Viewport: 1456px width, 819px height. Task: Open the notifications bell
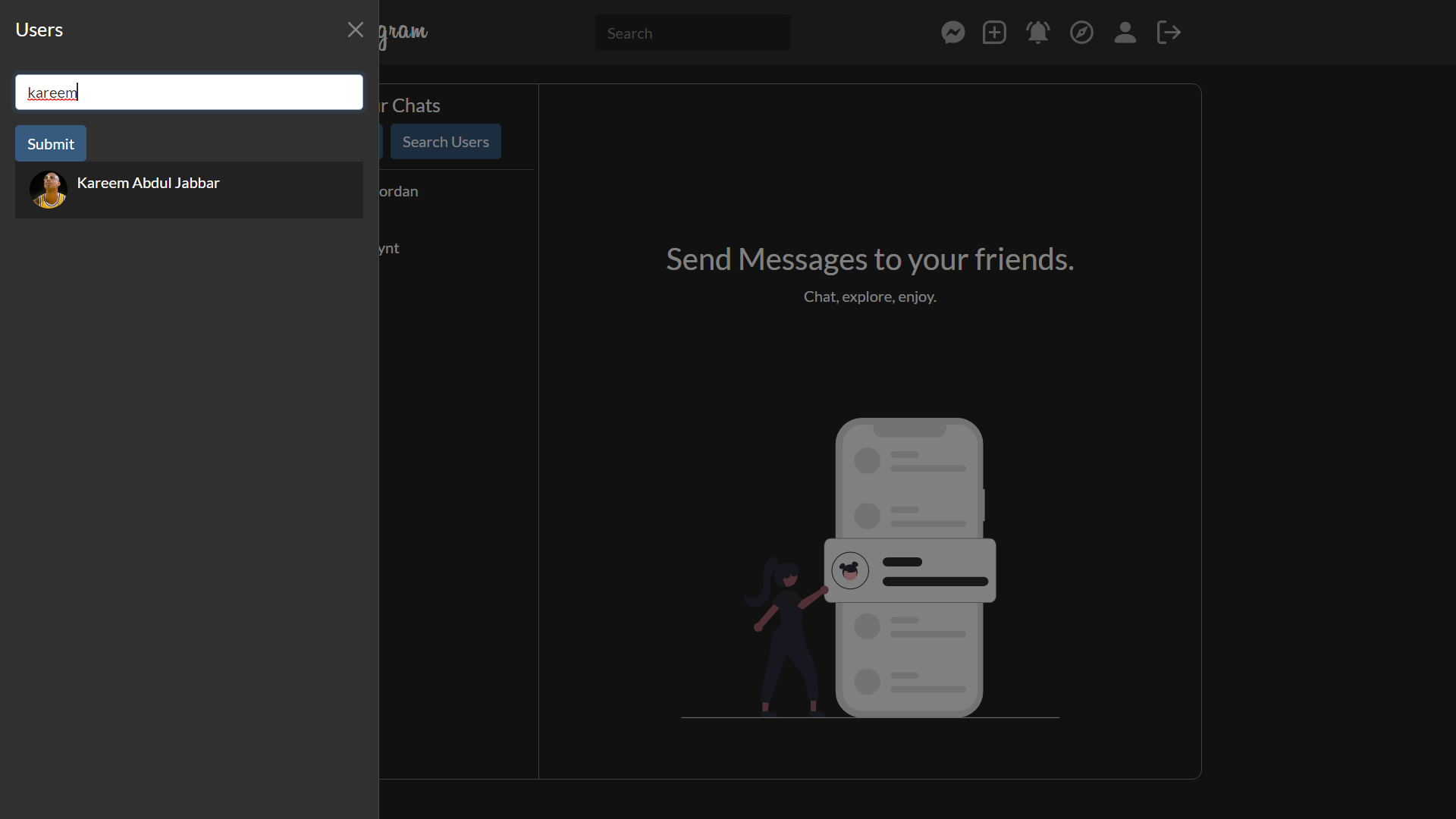[1037, 33]
